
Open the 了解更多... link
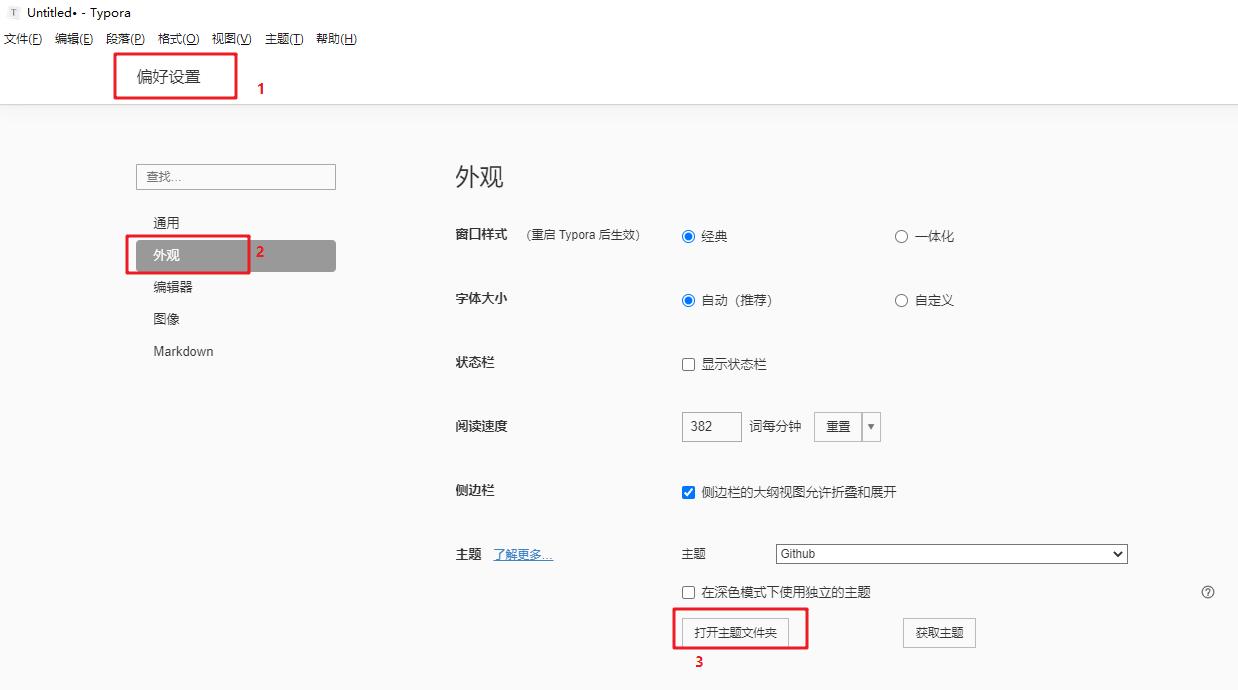[x=523, y=555]
